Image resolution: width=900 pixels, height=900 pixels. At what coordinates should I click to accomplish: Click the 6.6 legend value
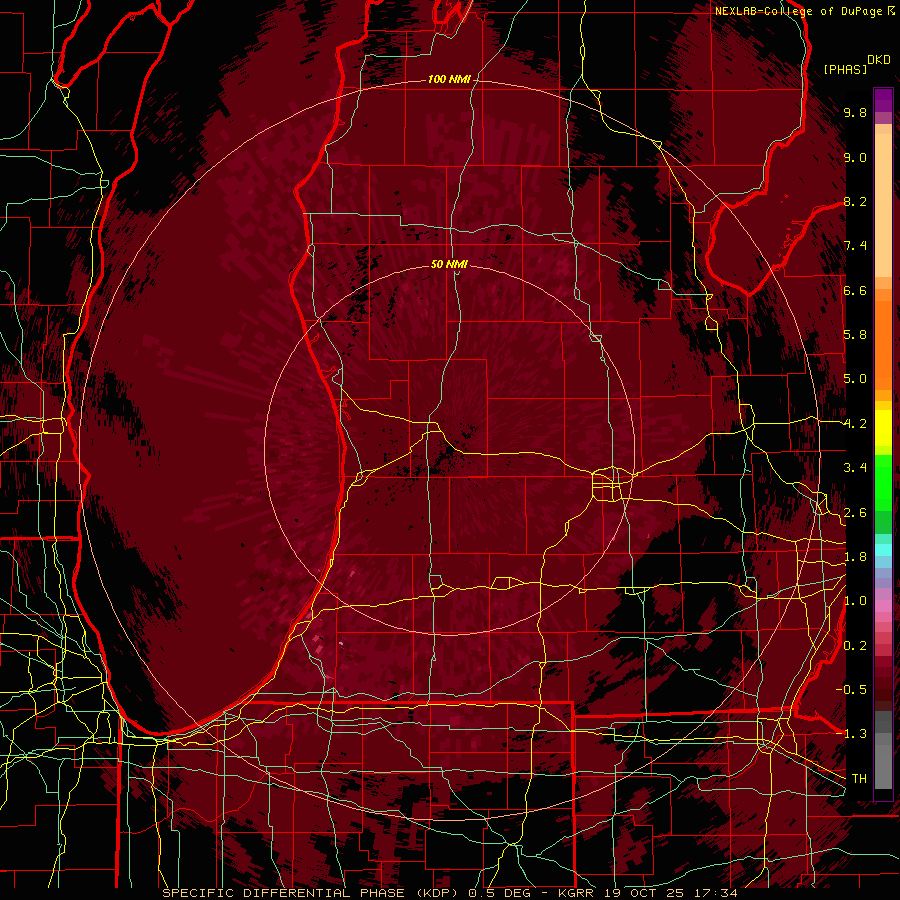(855, 290)
